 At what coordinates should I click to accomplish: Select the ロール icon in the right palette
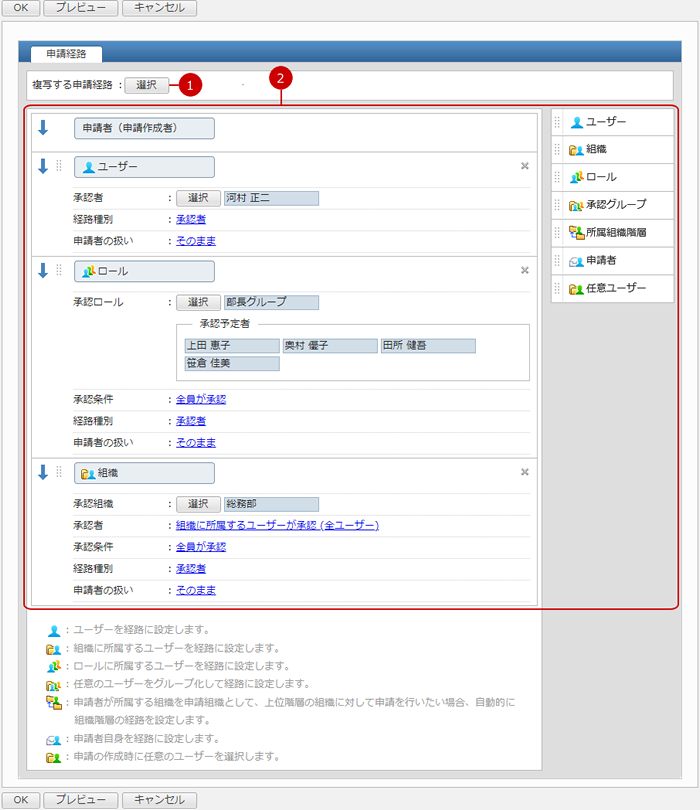(x=577, y=177)
